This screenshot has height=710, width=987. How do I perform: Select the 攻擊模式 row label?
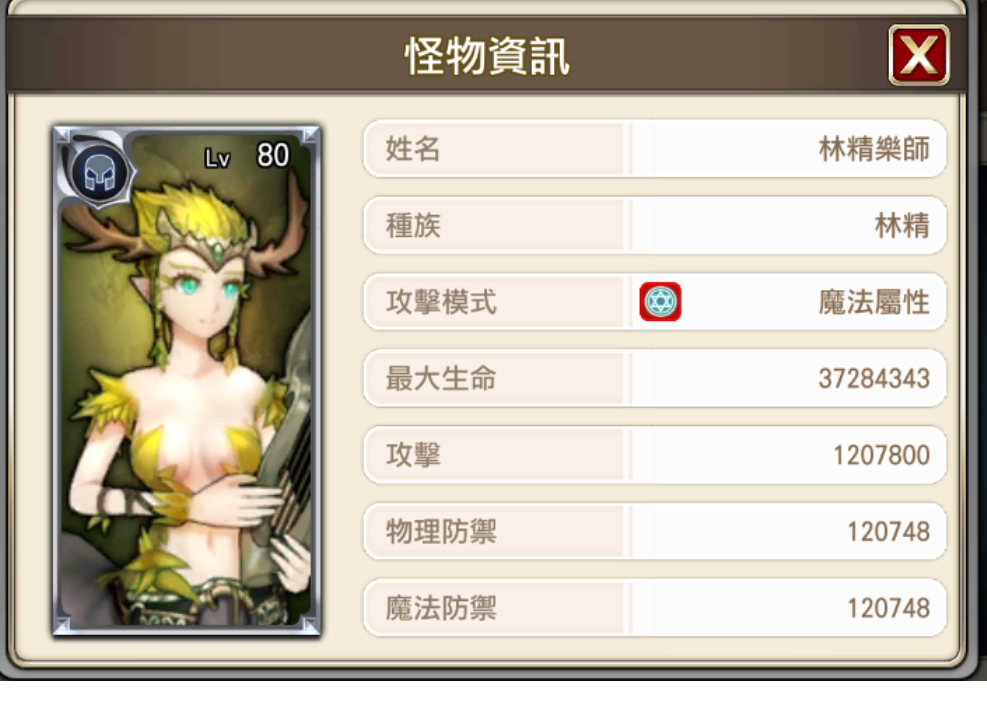pos(441,302)
